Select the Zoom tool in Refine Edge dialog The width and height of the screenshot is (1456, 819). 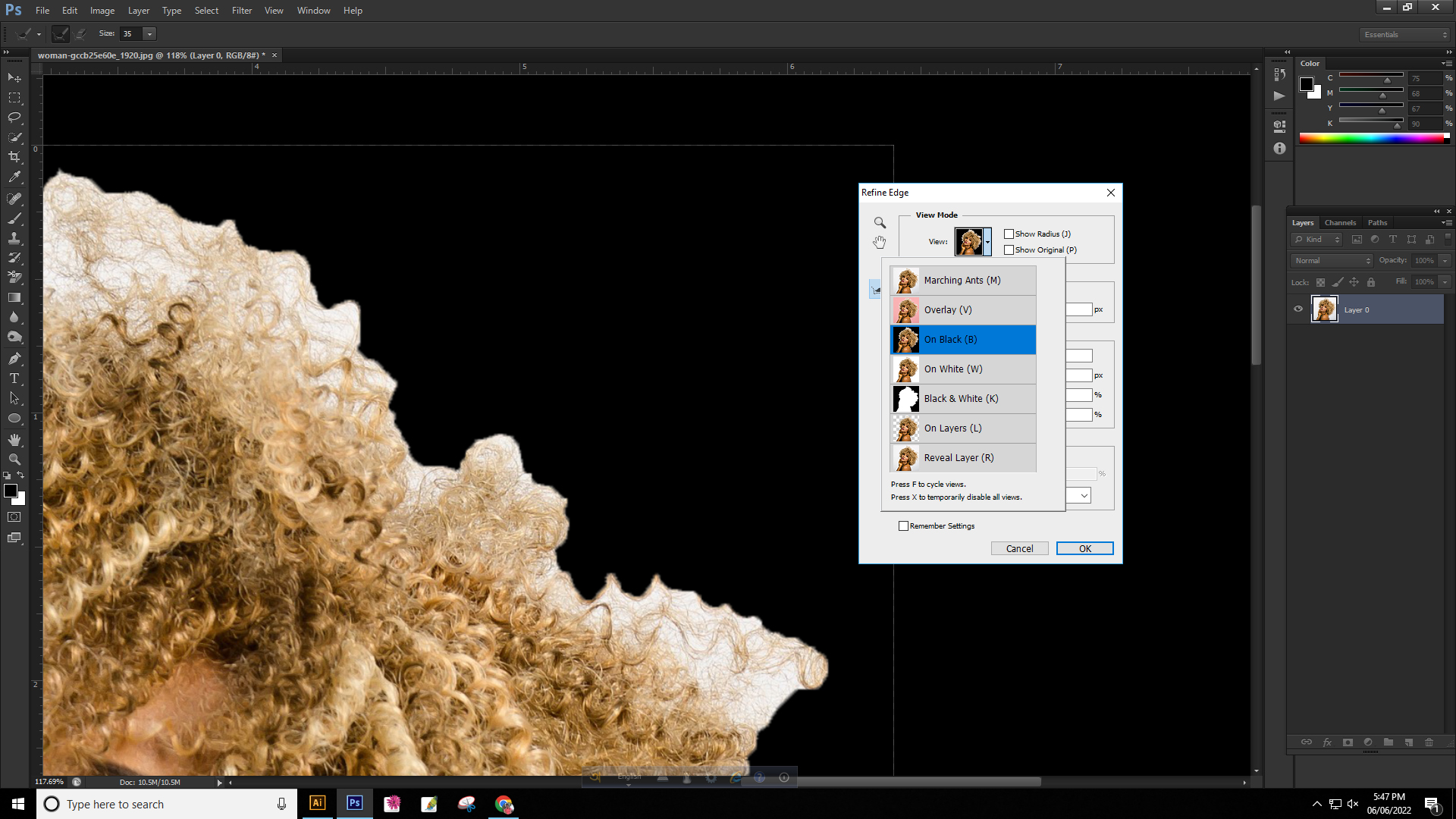[880, 223]
